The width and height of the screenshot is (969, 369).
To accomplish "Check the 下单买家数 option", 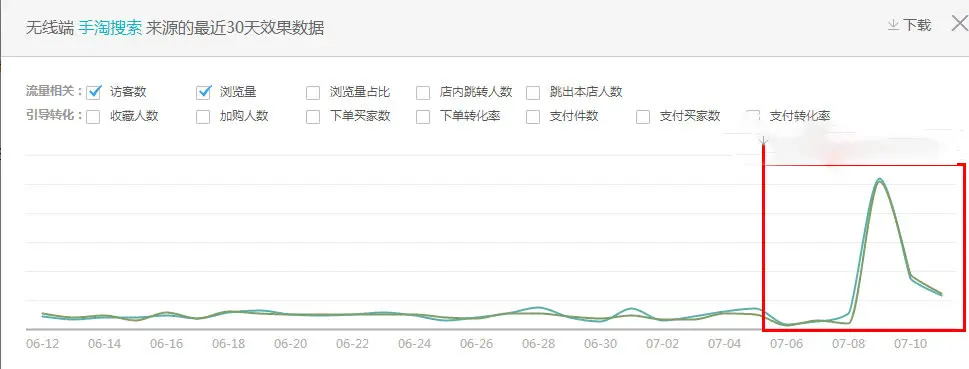I will (x=313, y=116).
